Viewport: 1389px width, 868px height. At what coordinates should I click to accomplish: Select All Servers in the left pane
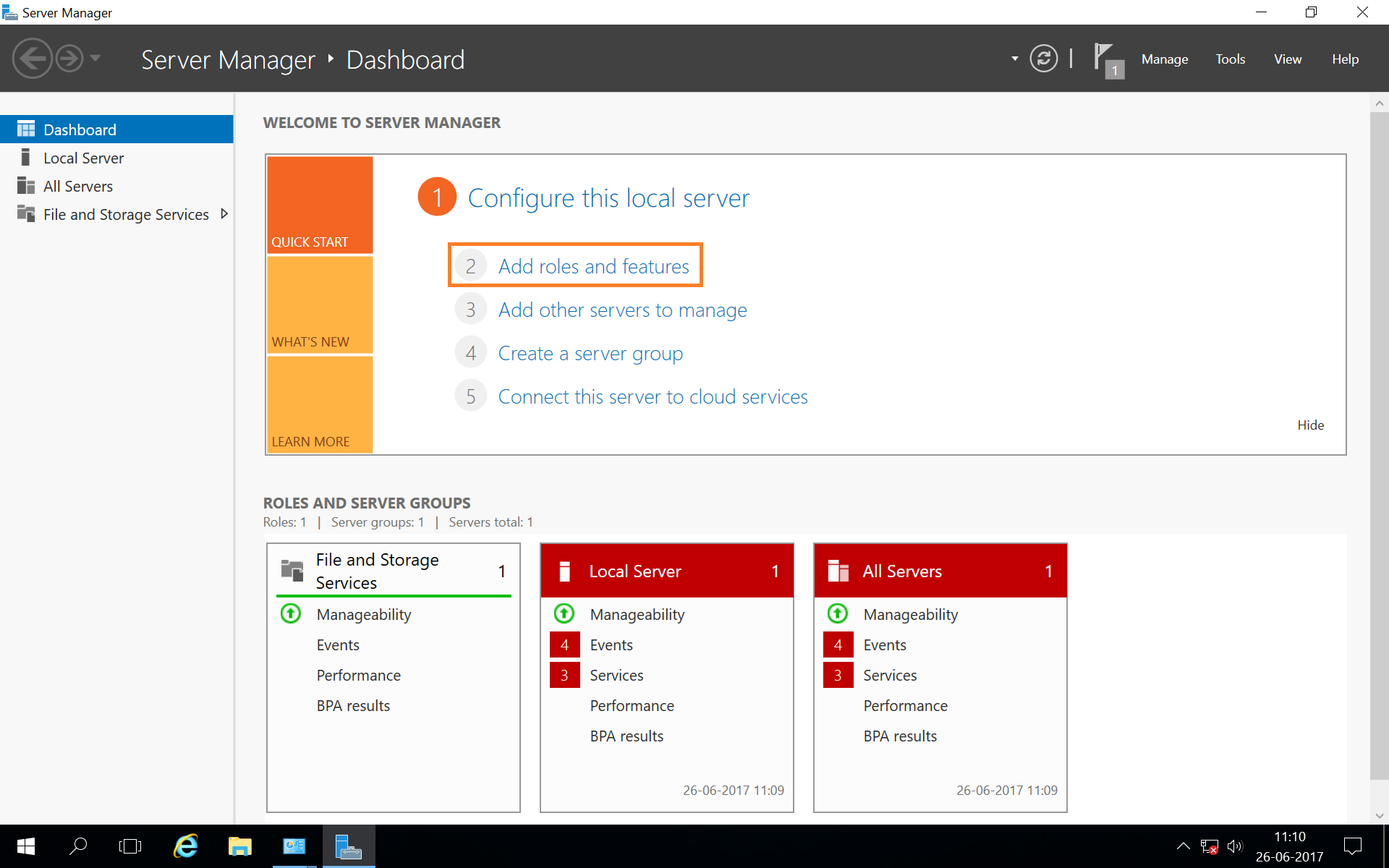coord(116,186)
